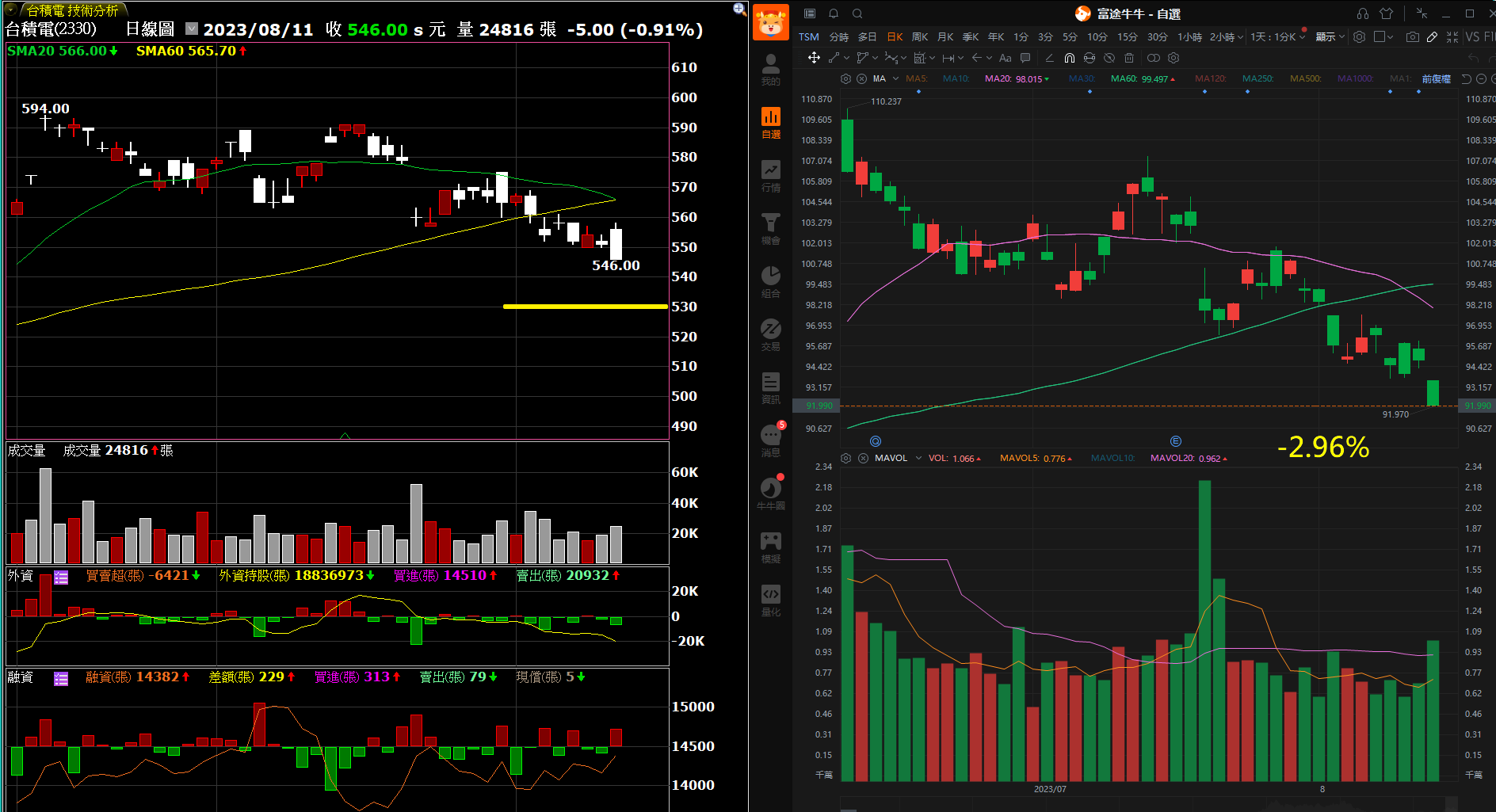Click yellow 530 support line on 台積電 chart

click(585, 306)
